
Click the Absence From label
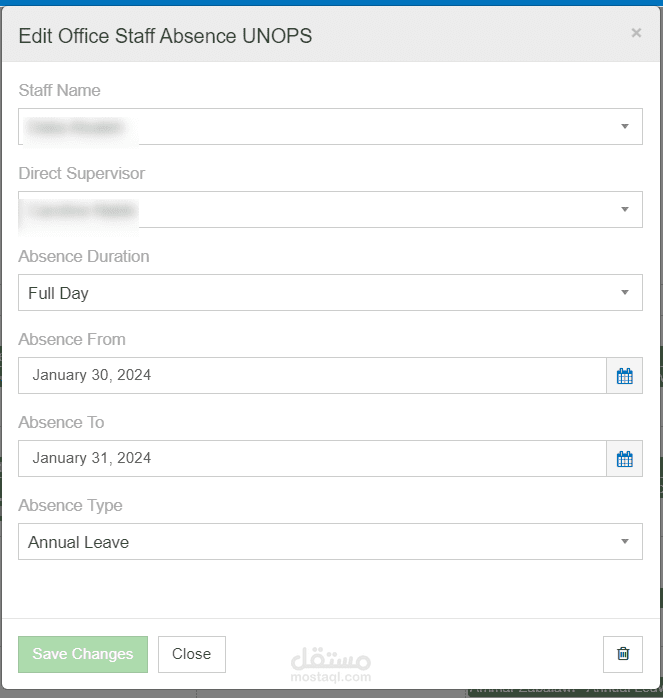(x=72, y=339)
